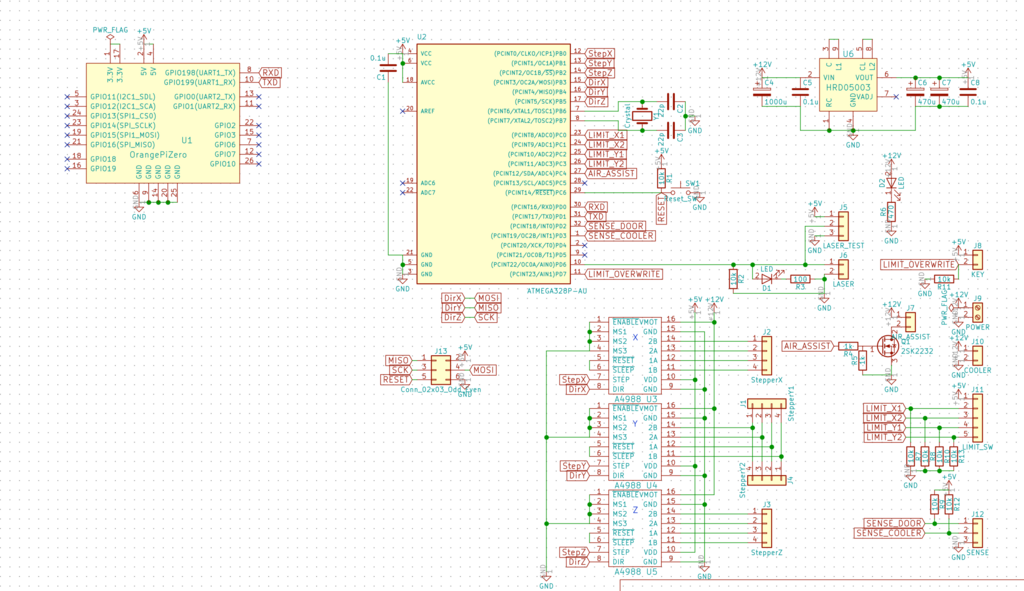1024x591 pixels.
Task: Click the J13 Conn_02x03 programming header
Action: (x=441, y=370)
